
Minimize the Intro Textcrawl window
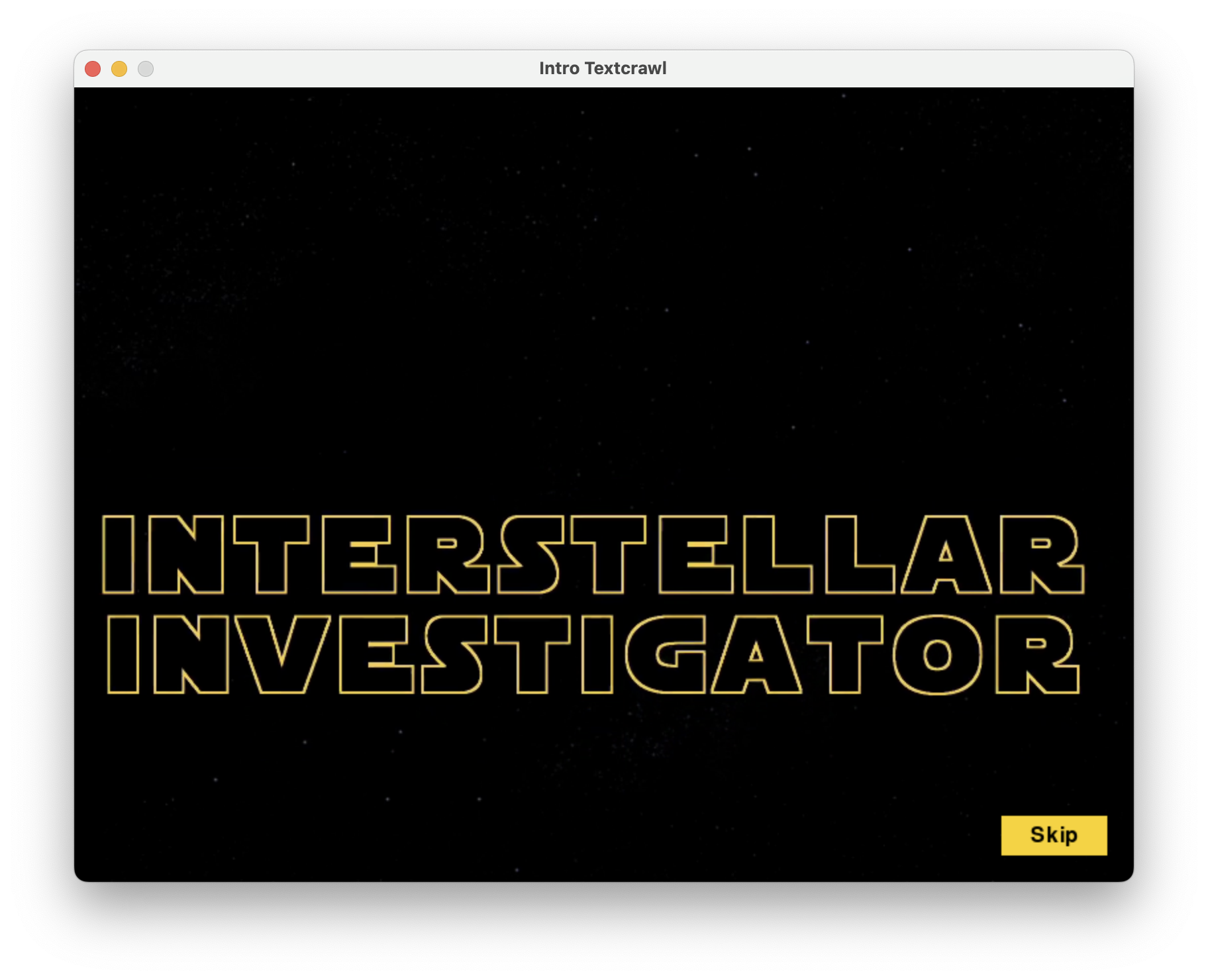click(119, 69)
